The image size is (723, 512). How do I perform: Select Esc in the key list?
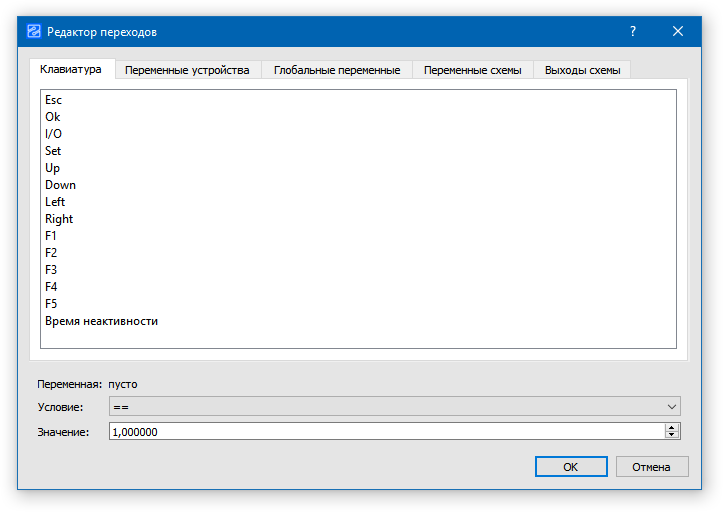coord(54,100)
